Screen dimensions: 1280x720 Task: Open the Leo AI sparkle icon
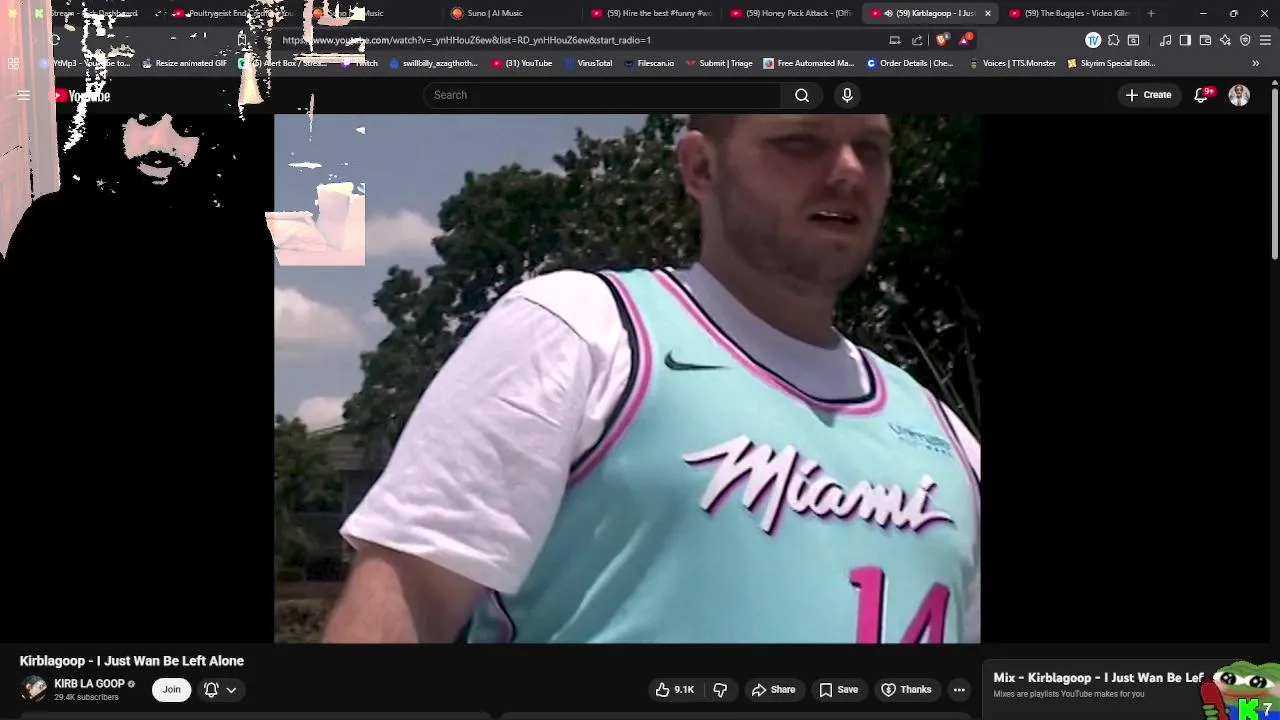[x=1225, y=40]
